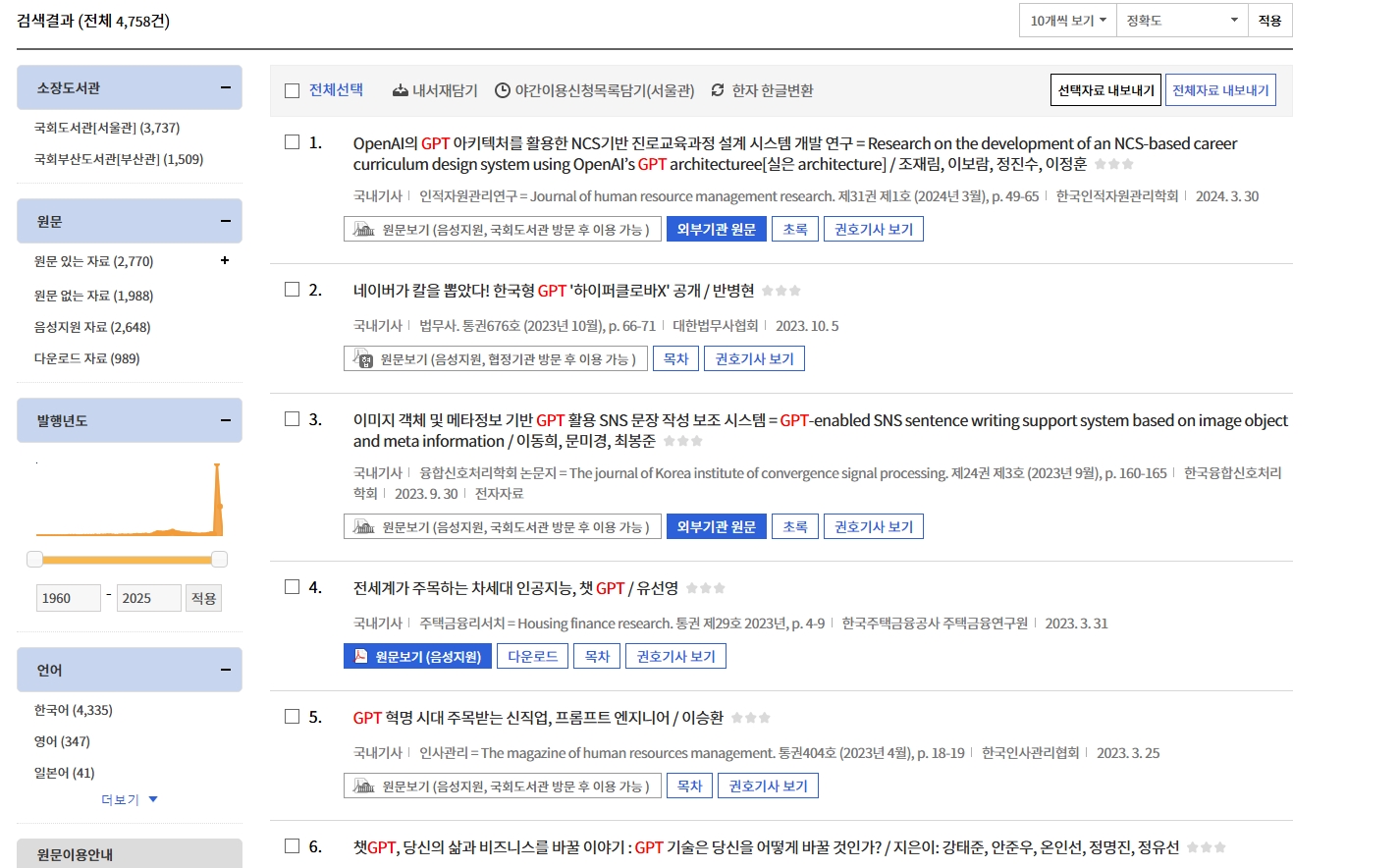Check the 전체선택 checkbox
The height and width of the screenshot is (868, 1400).
pyautogui.click(x=292, y=90)
